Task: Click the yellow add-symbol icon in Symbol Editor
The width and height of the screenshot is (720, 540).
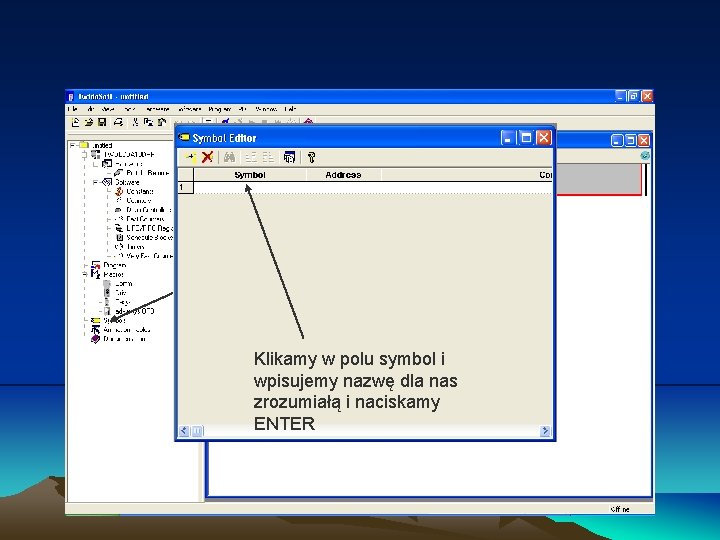Action: [x=190, y=158]
